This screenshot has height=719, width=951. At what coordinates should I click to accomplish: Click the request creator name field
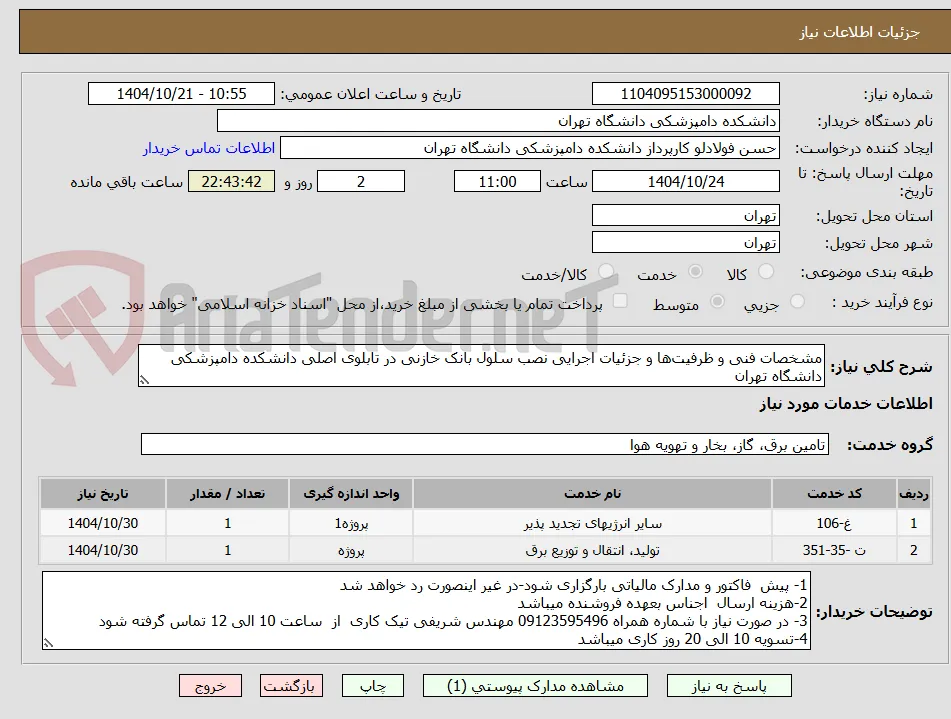click(x=529, y=148)
